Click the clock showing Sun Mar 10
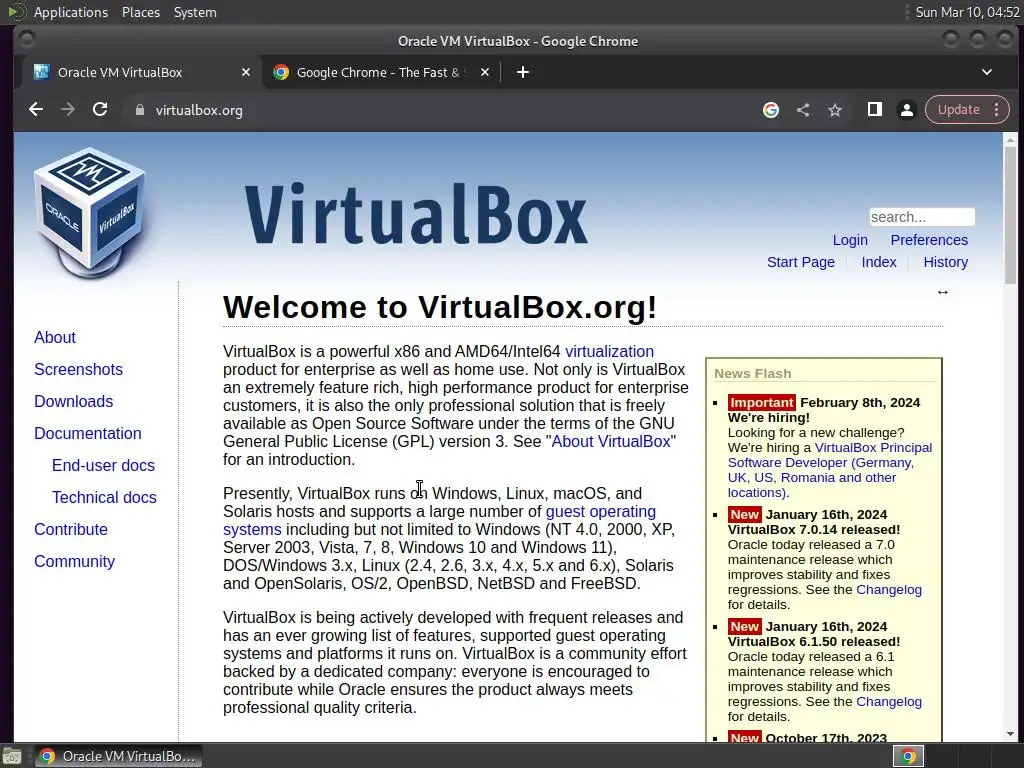The height and width of the screenshot is (768, 1024). 967,12
